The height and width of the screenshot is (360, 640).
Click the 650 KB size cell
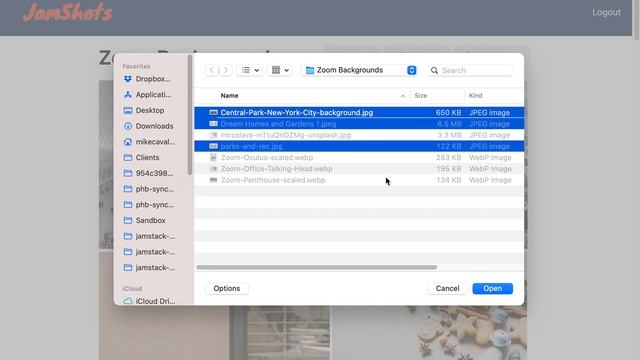click(x=448, y=113)
